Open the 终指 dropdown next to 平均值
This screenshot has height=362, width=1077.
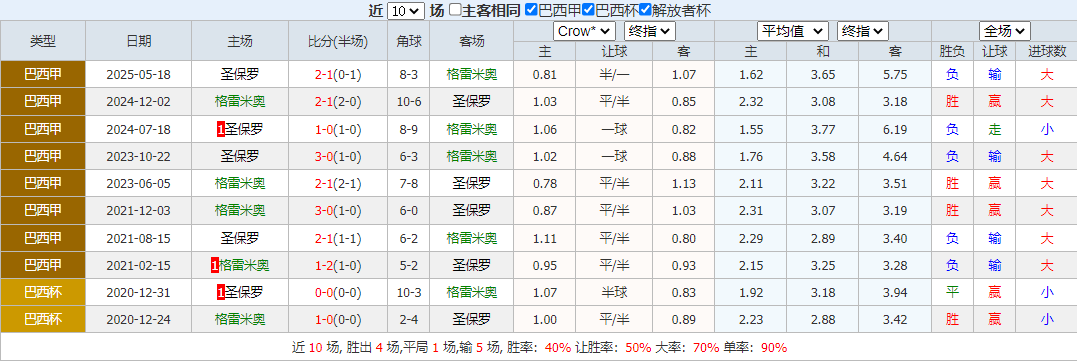(x=863, y=31)
